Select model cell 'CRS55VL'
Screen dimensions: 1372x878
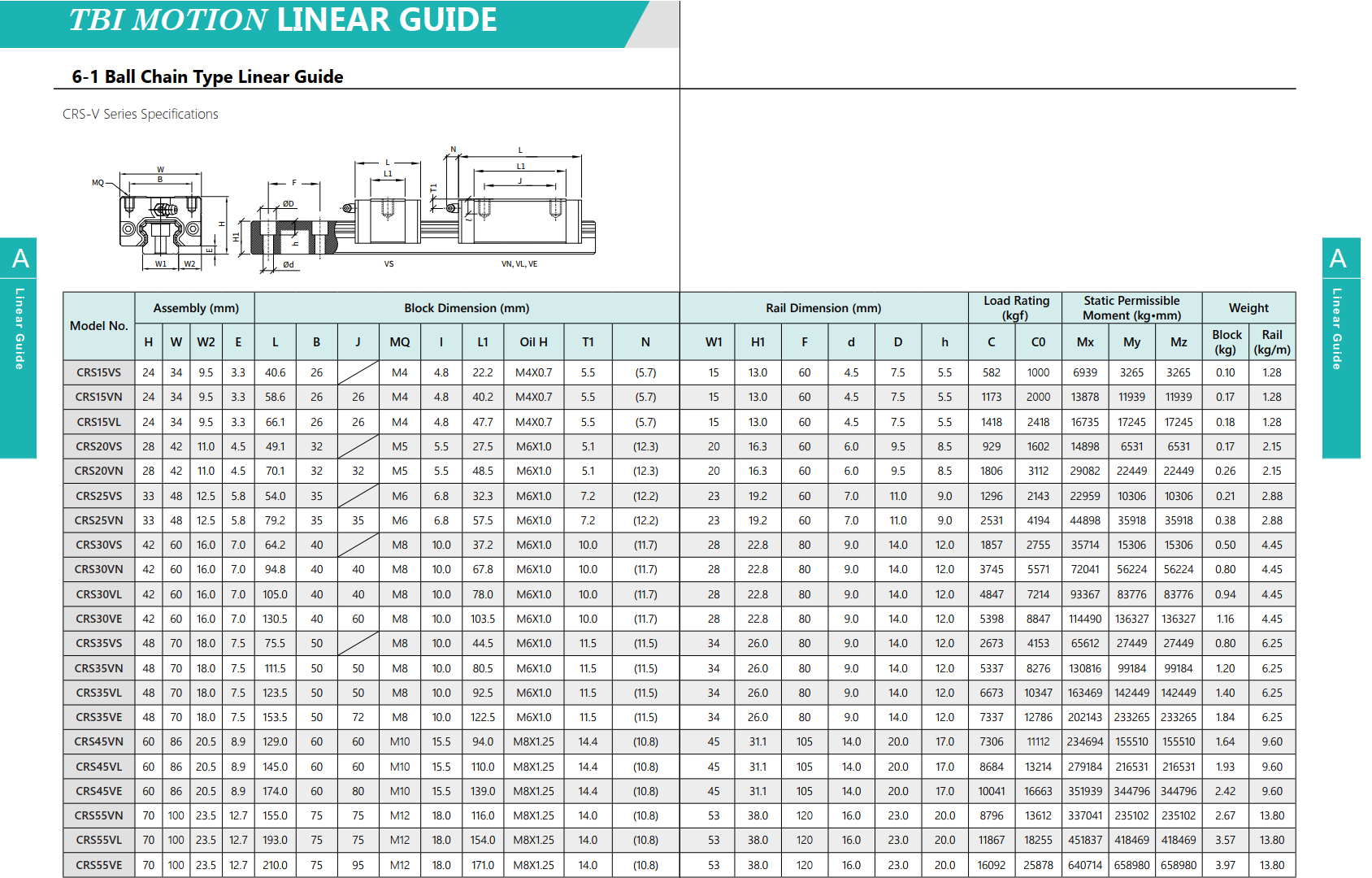pos(99,840)
